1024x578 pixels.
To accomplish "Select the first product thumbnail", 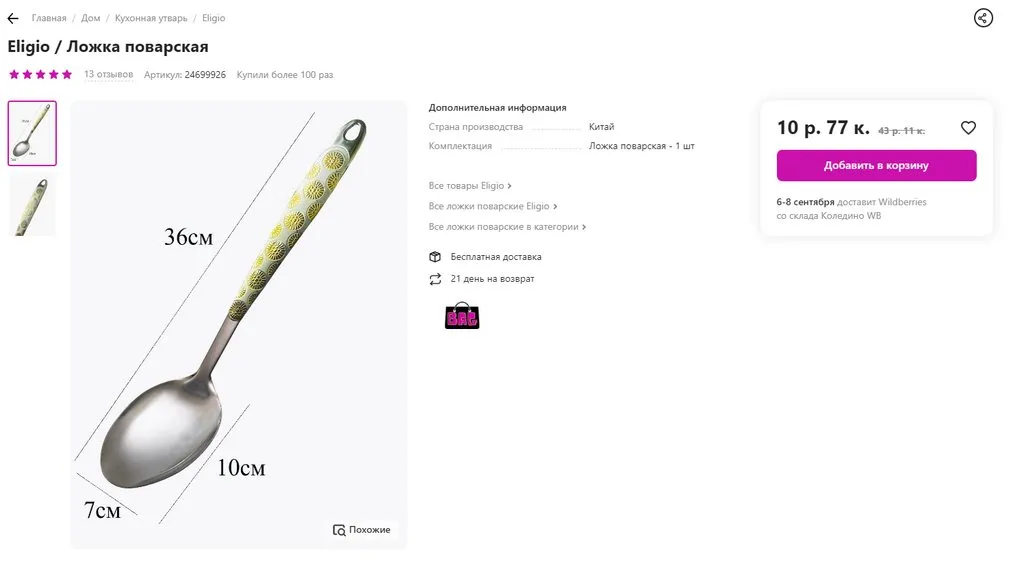I will point(33,133).
